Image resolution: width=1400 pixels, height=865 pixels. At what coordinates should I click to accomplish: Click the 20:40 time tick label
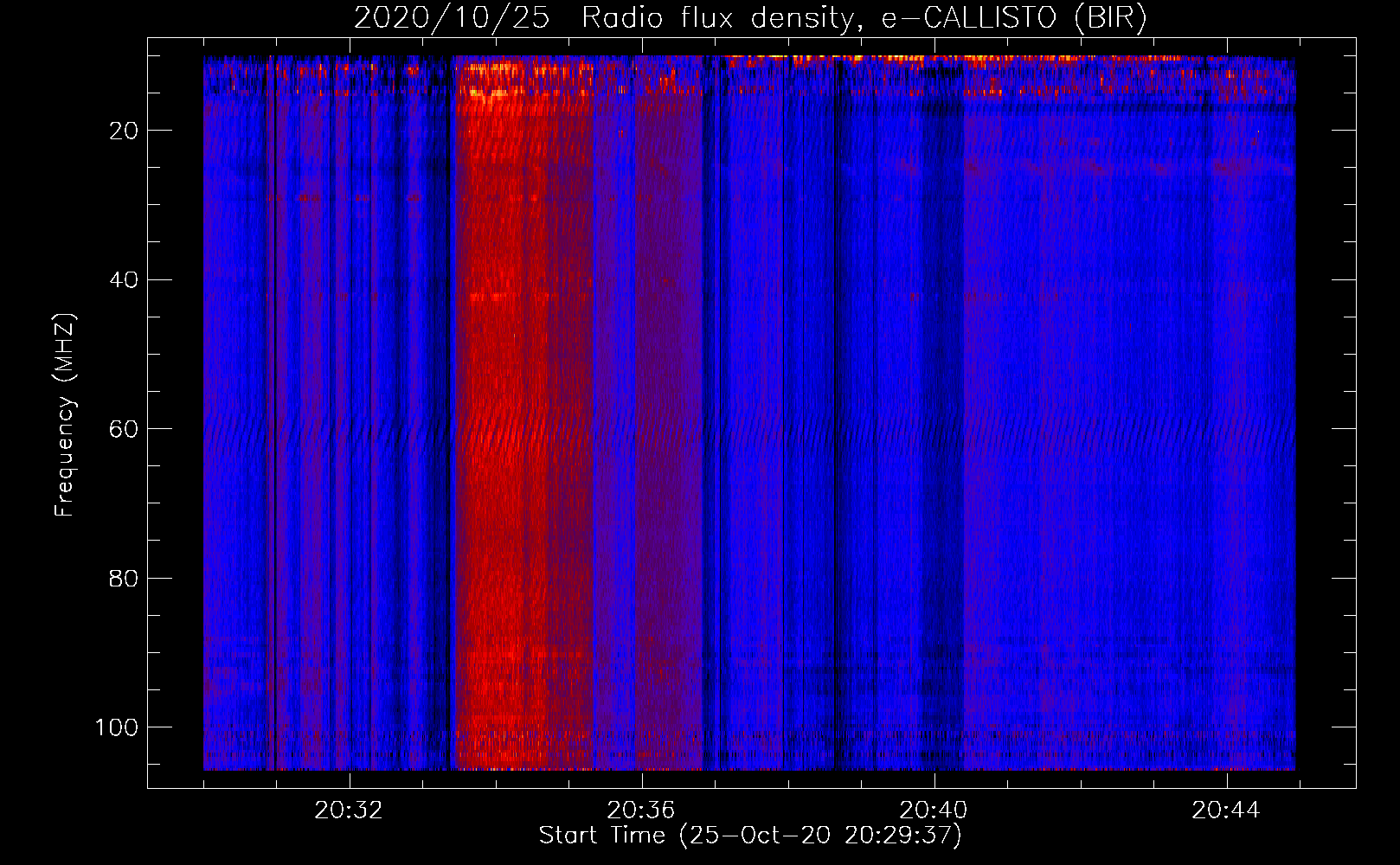click(934, 811)
